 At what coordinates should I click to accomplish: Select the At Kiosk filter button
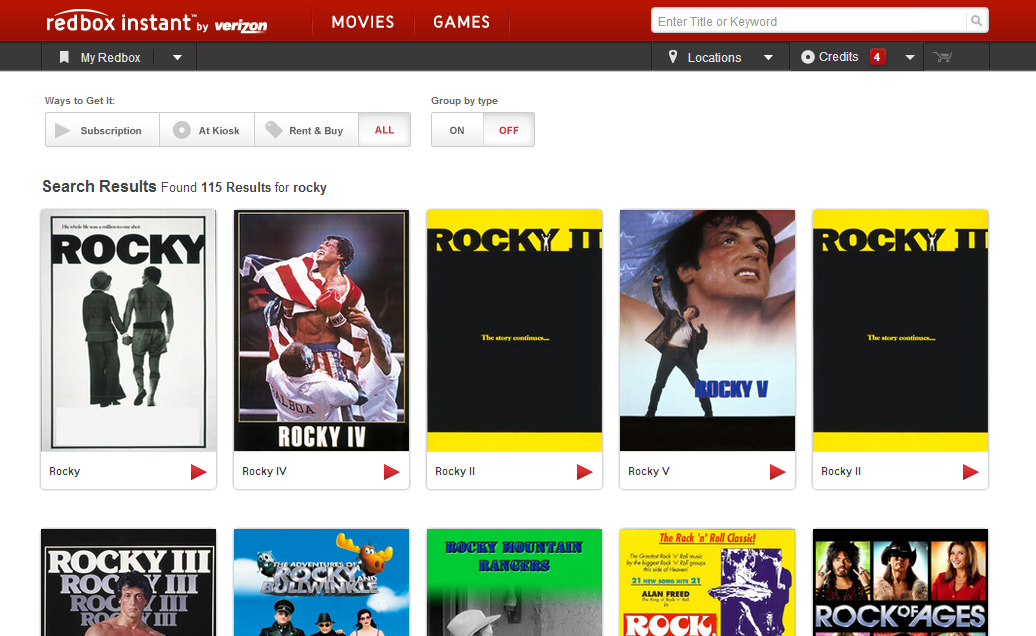click(x=207, y=130)
